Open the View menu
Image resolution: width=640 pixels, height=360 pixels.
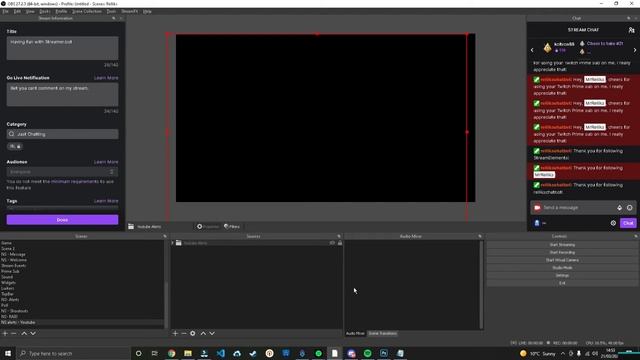(30, 11)
